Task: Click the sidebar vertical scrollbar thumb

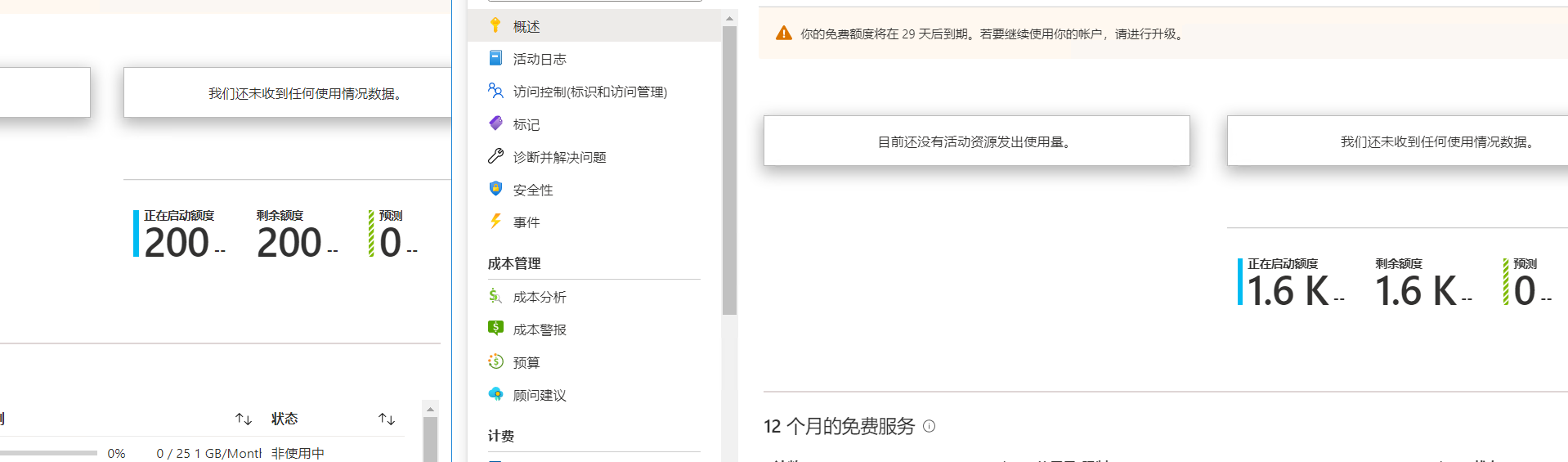Action: coord(729,172)
